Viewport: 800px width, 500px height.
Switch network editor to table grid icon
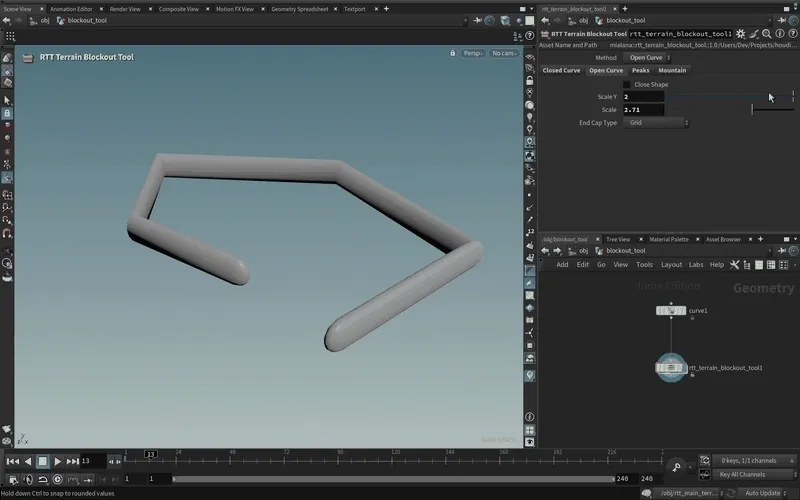point(771,265)
